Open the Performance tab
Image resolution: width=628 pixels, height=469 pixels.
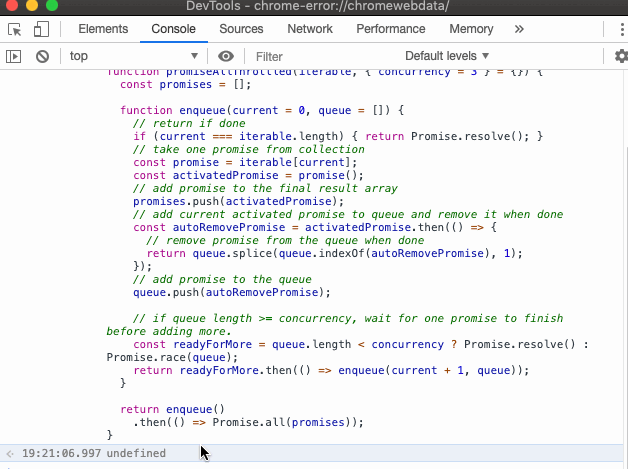[x=390, y=29]
